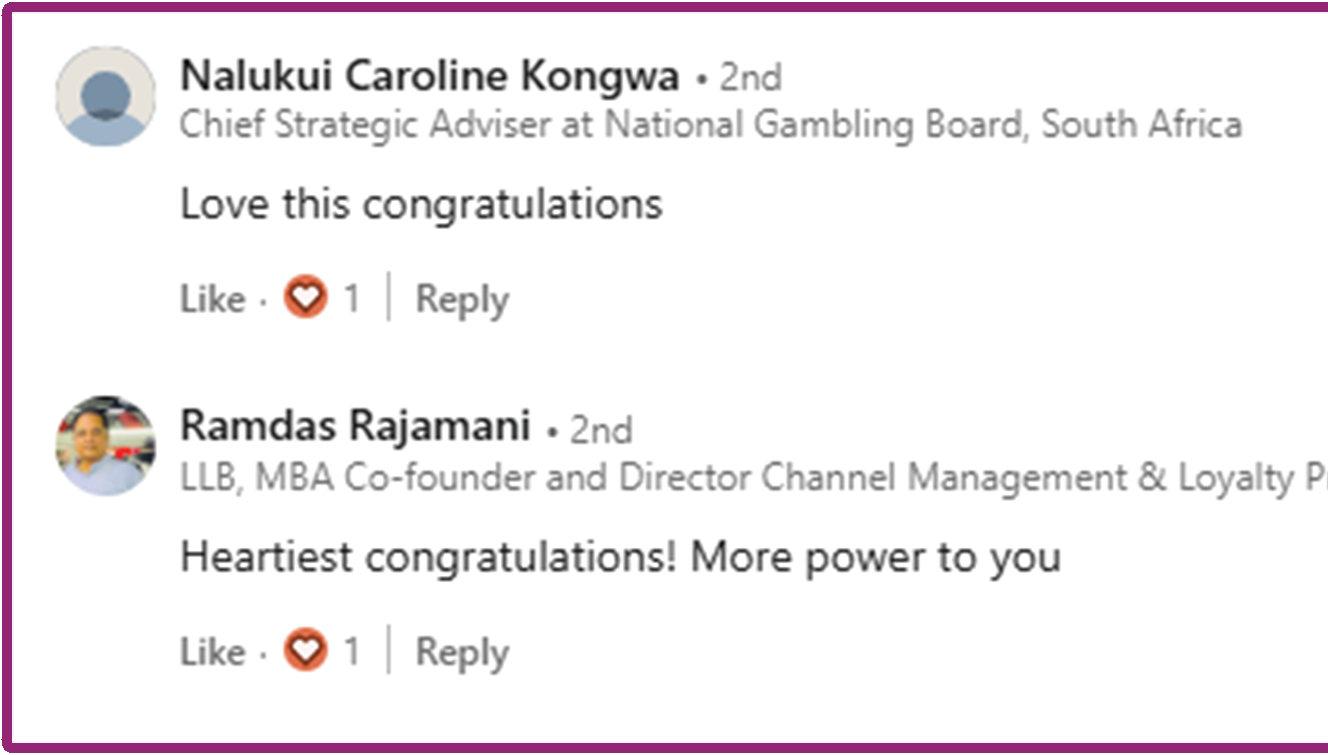The image size is (1328, 755).
Task: View reaction count on Nalukui's comment
Action: pyautogui.click(x=351, y=299)
